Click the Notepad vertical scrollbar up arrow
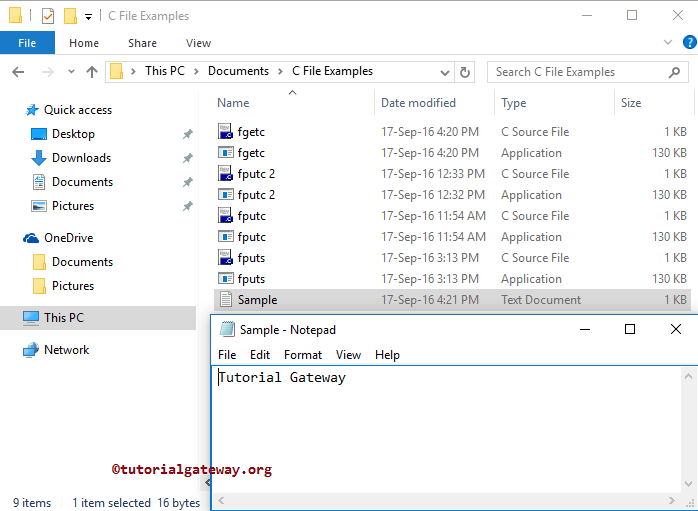This screenshot has height=511, width=698. click(688, 377)
